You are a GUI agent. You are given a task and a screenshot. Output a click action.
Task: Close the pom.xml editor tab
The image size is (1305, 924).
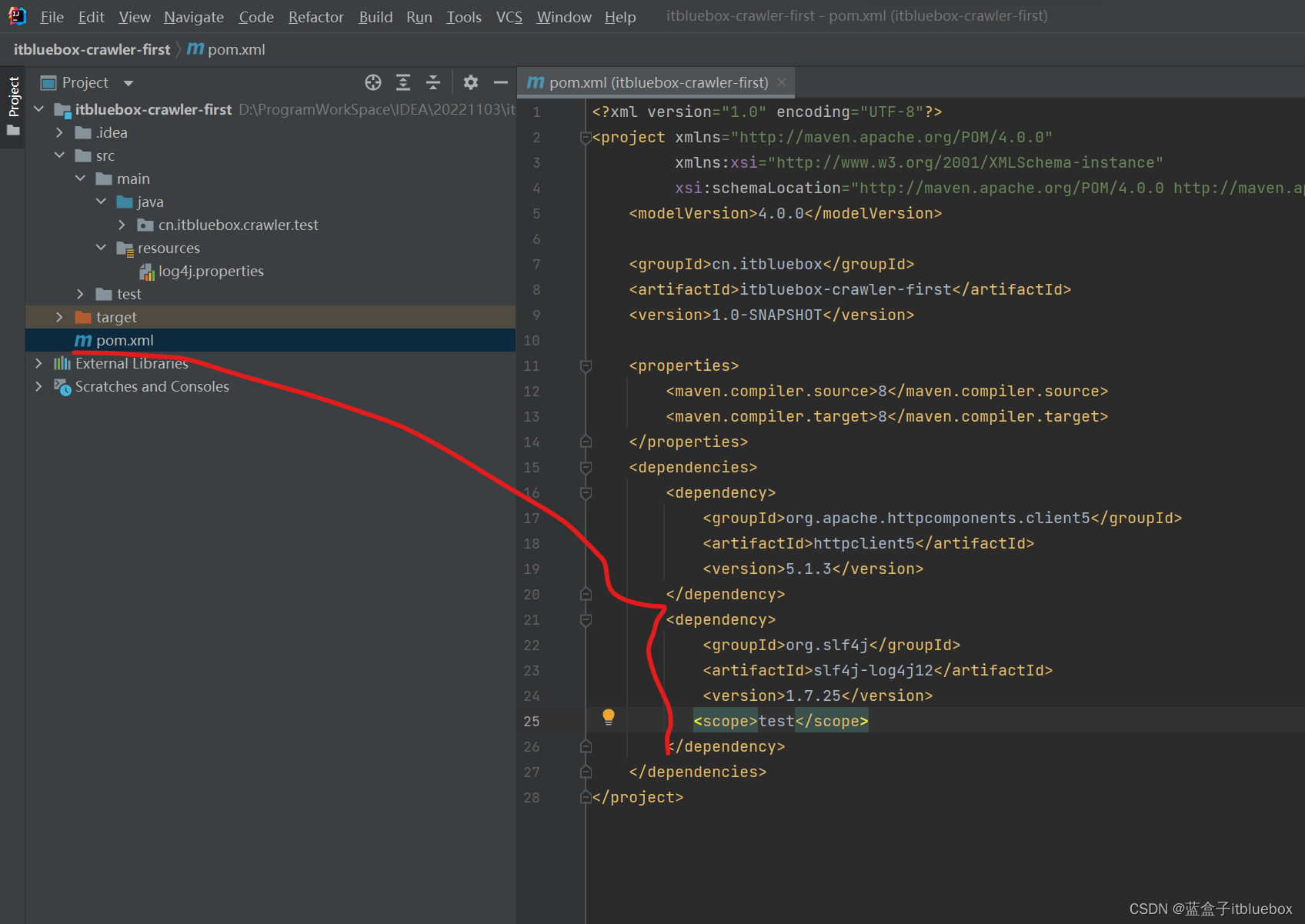click(782, 82)
